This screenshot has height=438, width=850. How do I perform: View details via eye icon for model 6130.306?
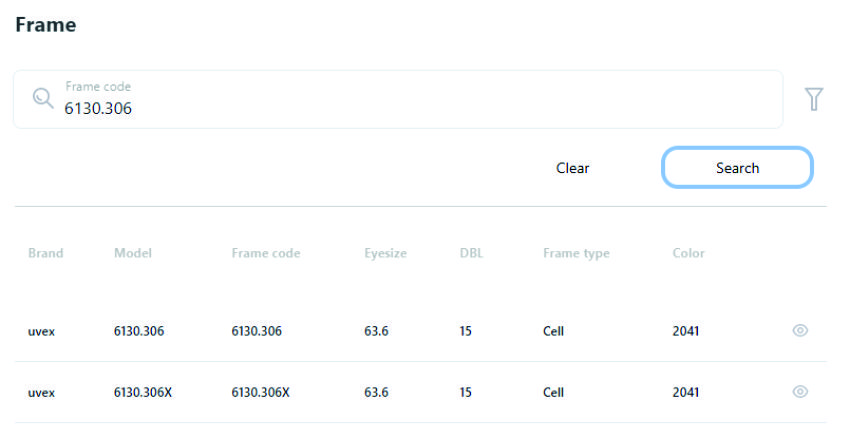(x=800, y=331)
